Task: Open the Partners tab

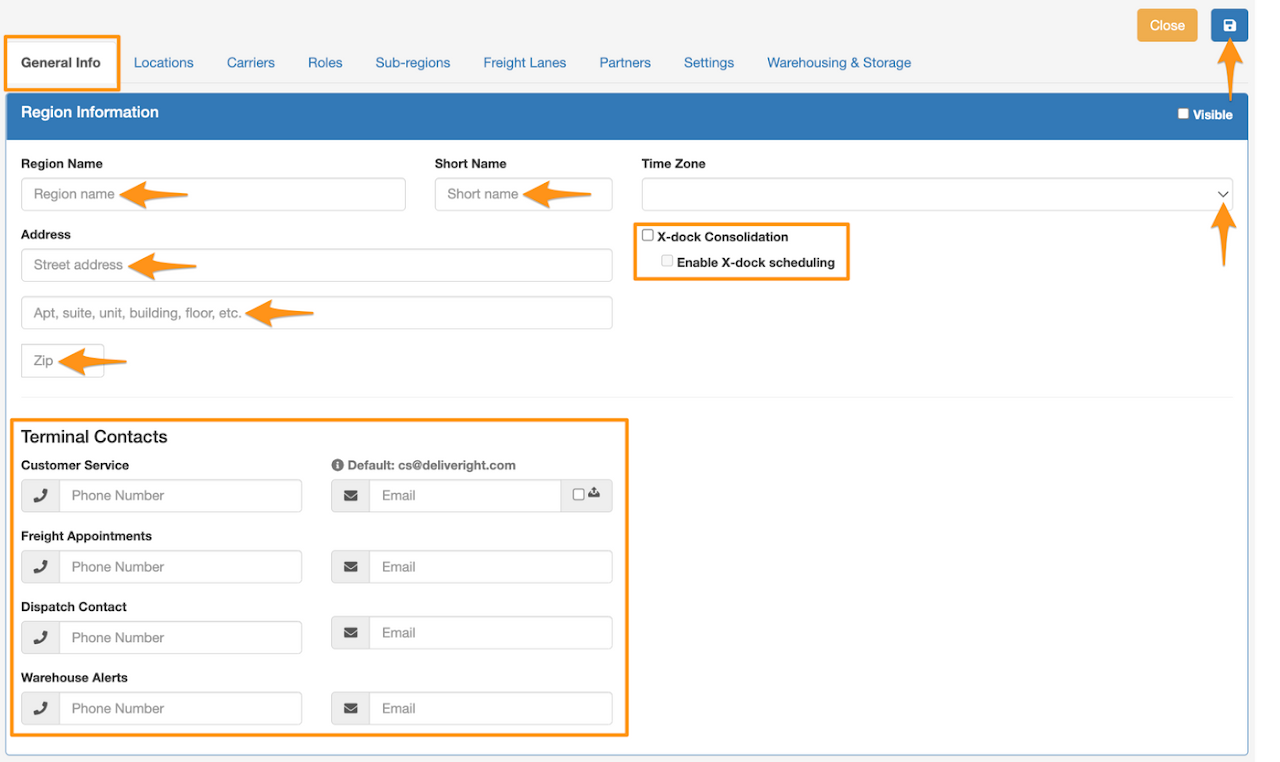Action: point(625,62)
